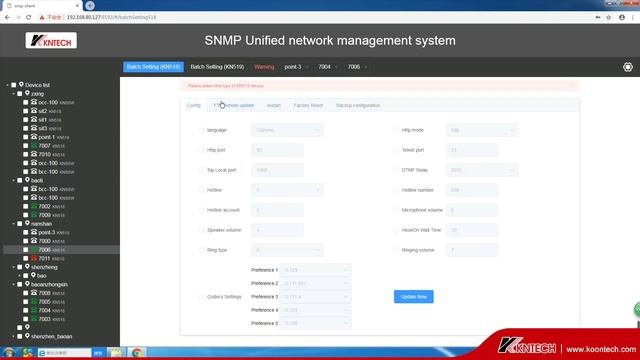This screenshot has height=360, width=640.
Task: Click the Update Now button
Action: (413, 296)
